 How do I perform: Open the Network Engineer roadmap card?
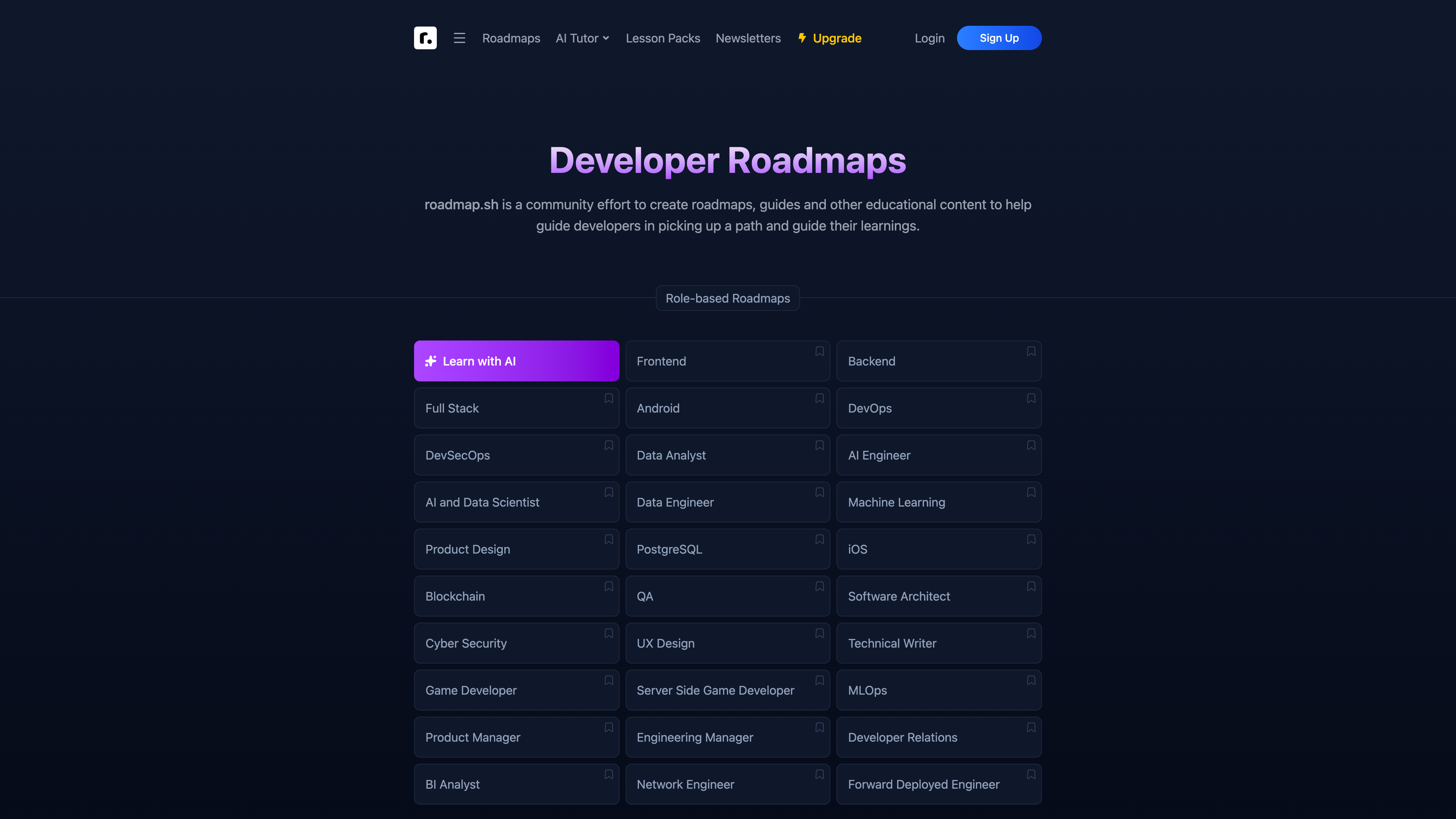click(x=728, y=783)
